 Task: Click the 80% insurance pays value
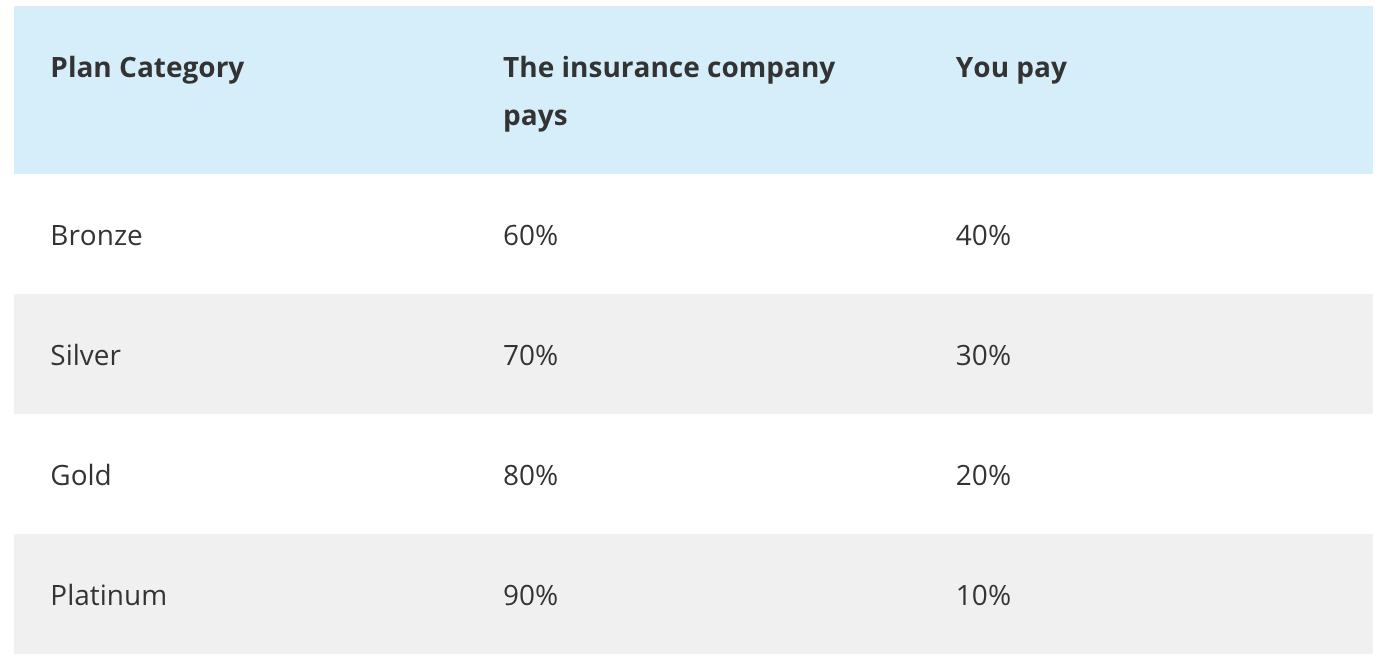point(531,475)
